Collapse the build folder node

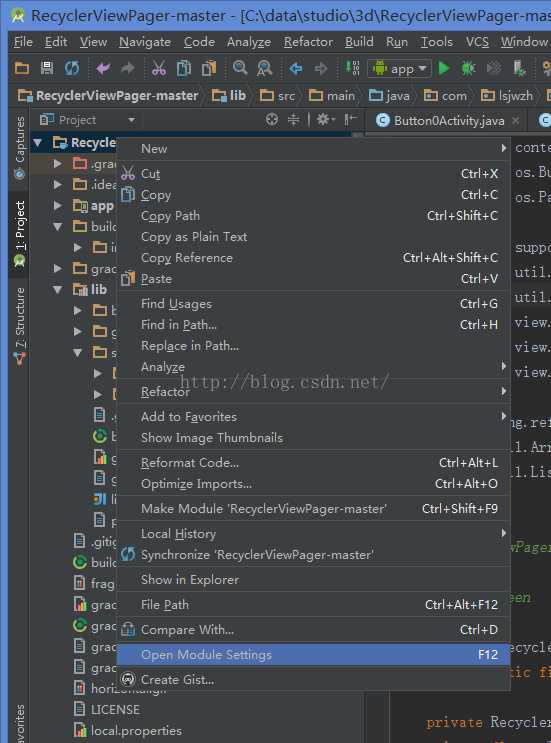coord(58,227)
